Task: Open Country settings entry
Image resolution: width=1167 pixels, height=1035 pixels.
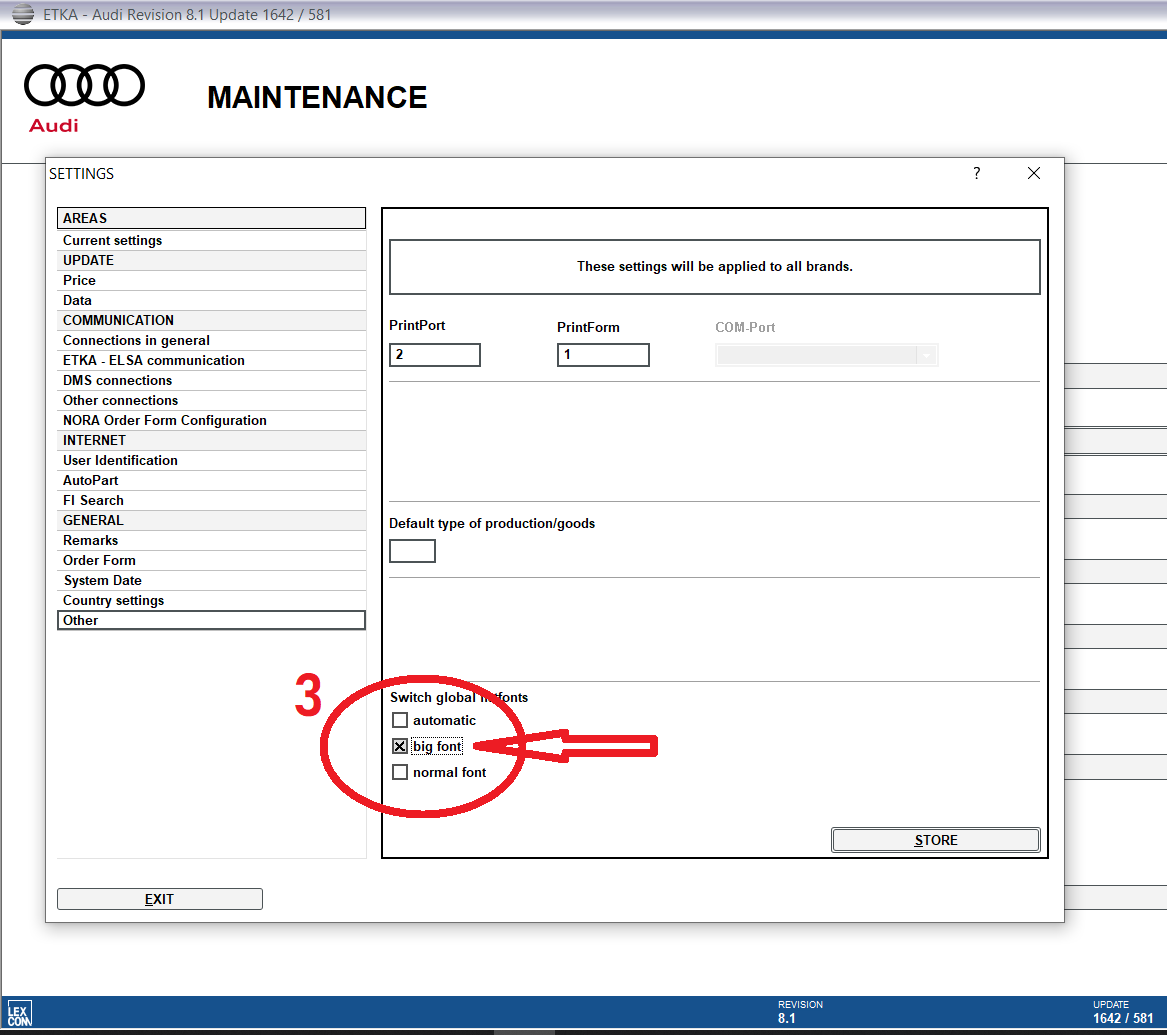Action: (x=211, y=600)
